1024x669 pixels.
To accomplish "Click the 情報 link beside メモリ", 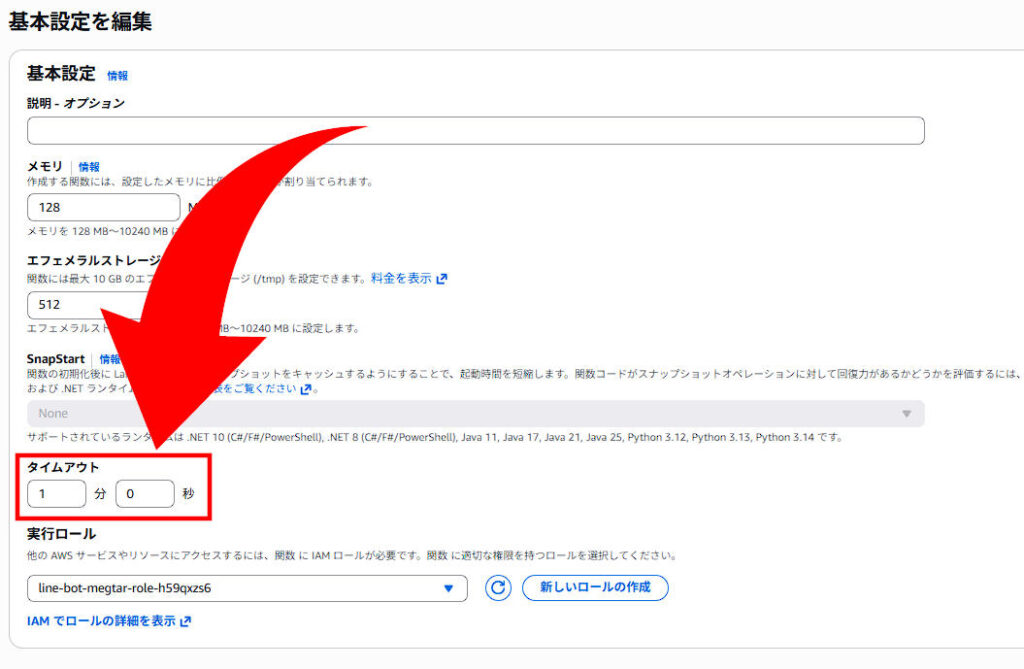I will [89, 166].
